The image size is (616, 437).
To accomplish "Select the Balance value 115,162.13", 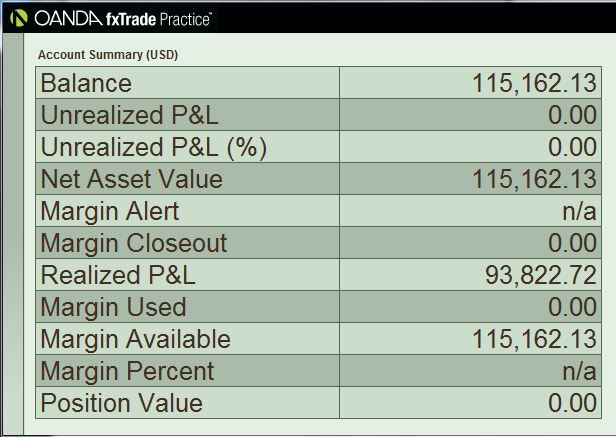I will pyautogui.click(x=534, y=83).
